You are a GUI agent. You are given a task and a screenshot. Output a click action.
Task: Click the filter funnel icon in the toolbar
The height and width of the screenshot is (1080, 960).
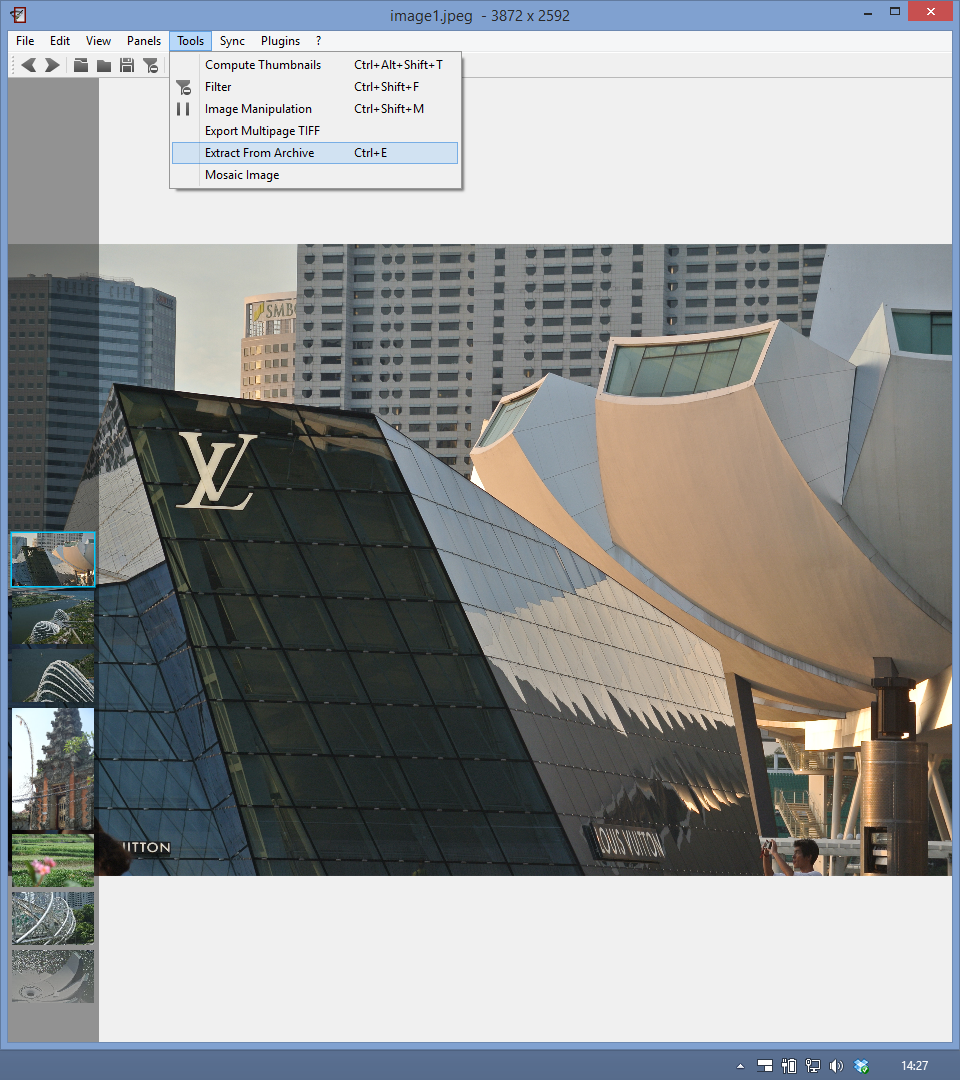(x=151, y=65)
